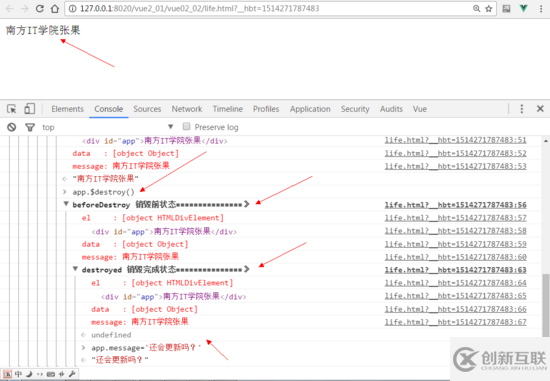Switch to the Elements tab
The height and width of the screenshot is (381, 550).
point(67,109)
